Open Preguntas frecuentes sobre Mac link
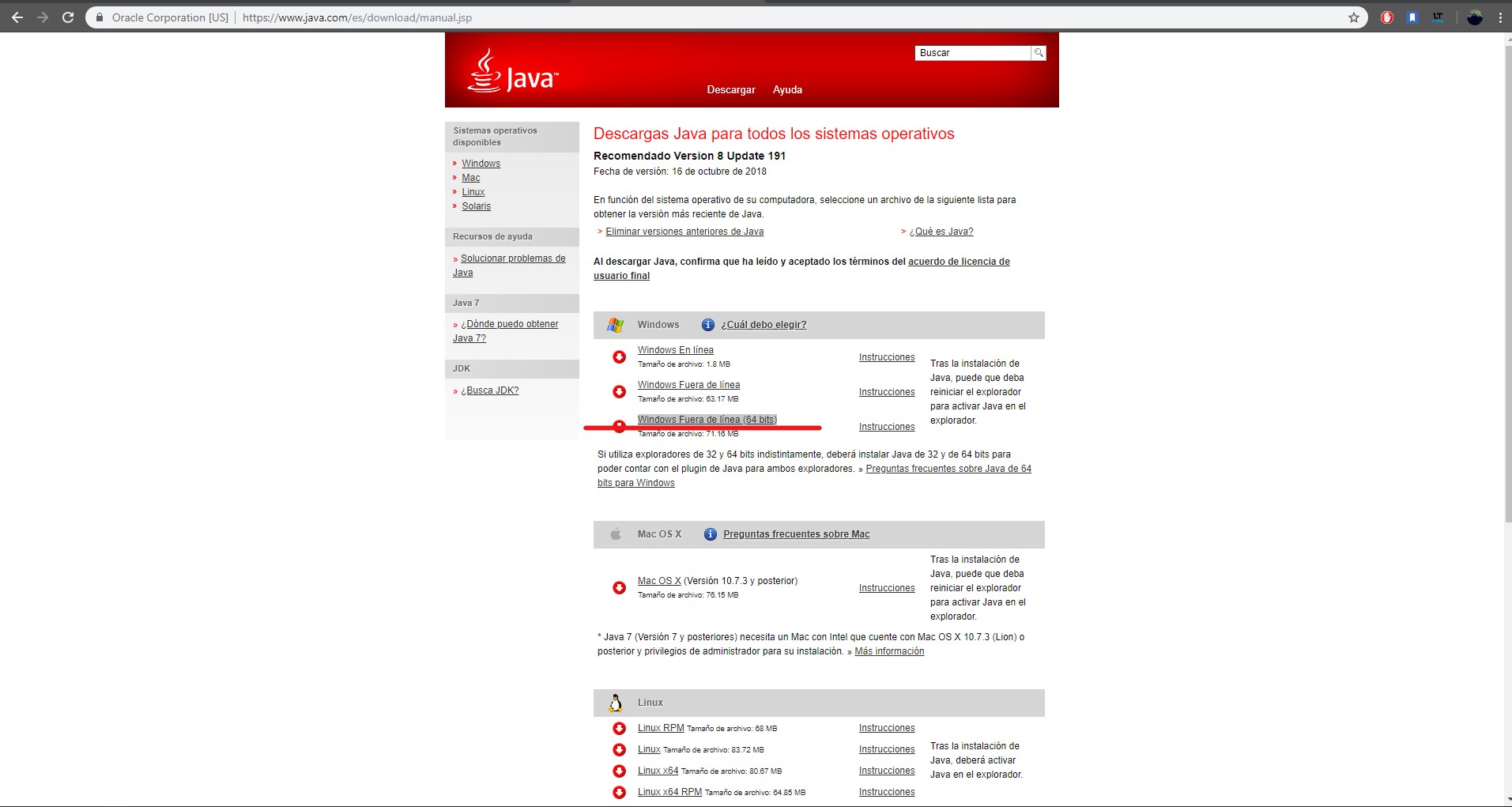This screenshot has height=807, width=1512. [x=797, y=534]
